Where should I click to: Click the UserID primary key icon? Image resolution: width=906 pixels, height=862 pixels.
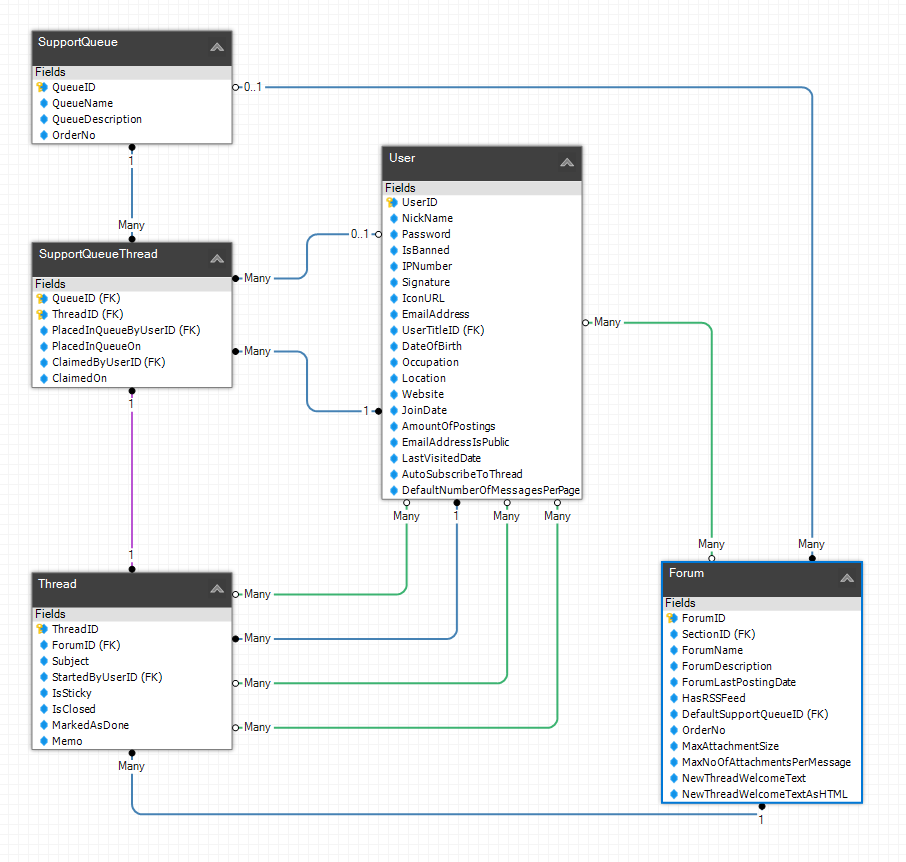tap(392, 202)
